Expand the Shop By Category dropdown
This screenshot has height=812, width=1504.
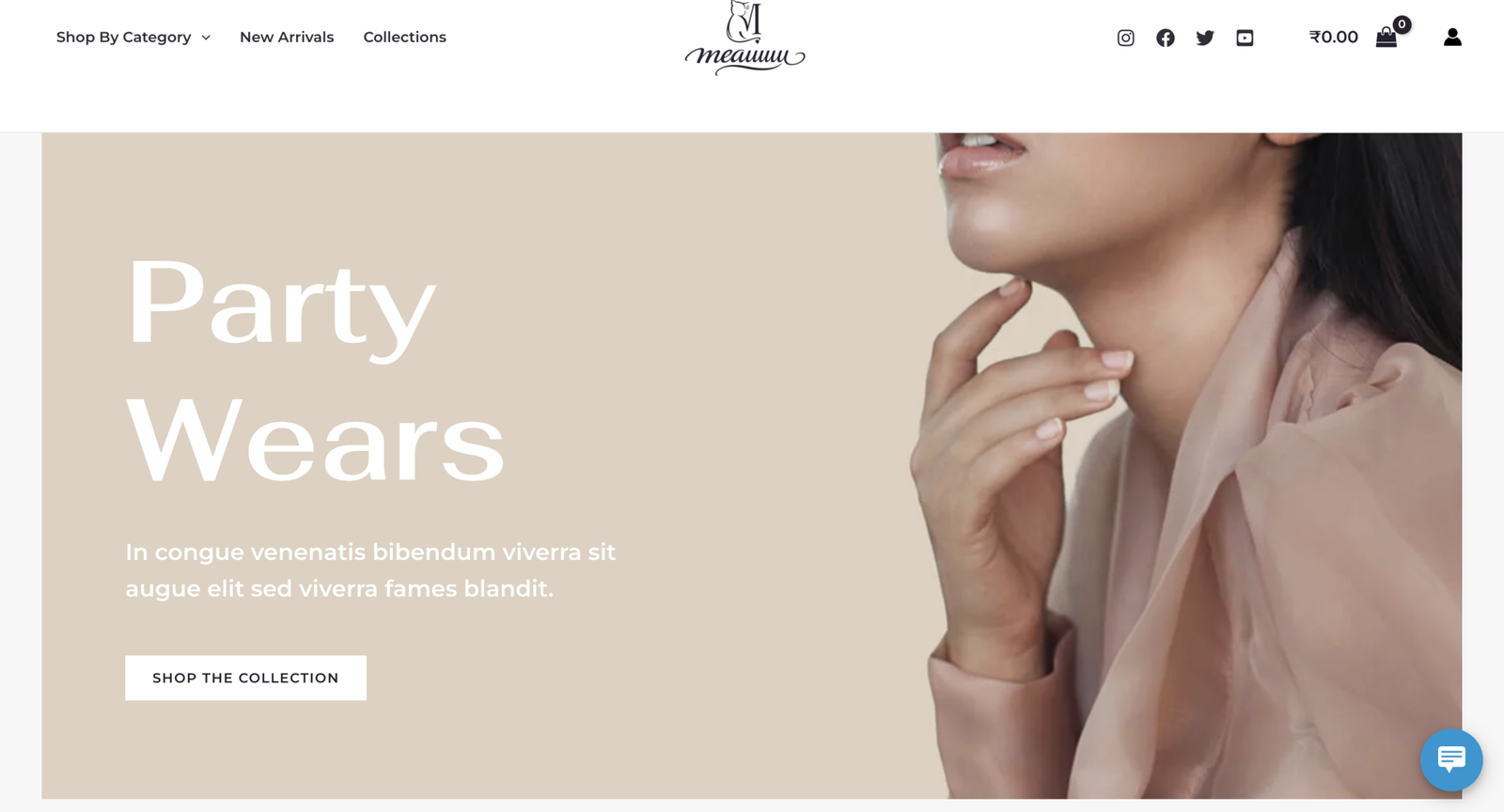point(133,37)
